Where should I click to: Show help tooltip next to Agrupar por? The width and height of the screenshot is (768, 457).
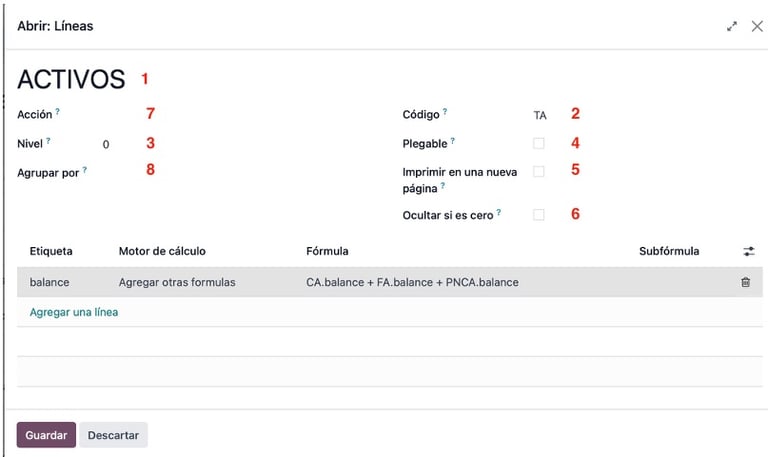point(85,170)
